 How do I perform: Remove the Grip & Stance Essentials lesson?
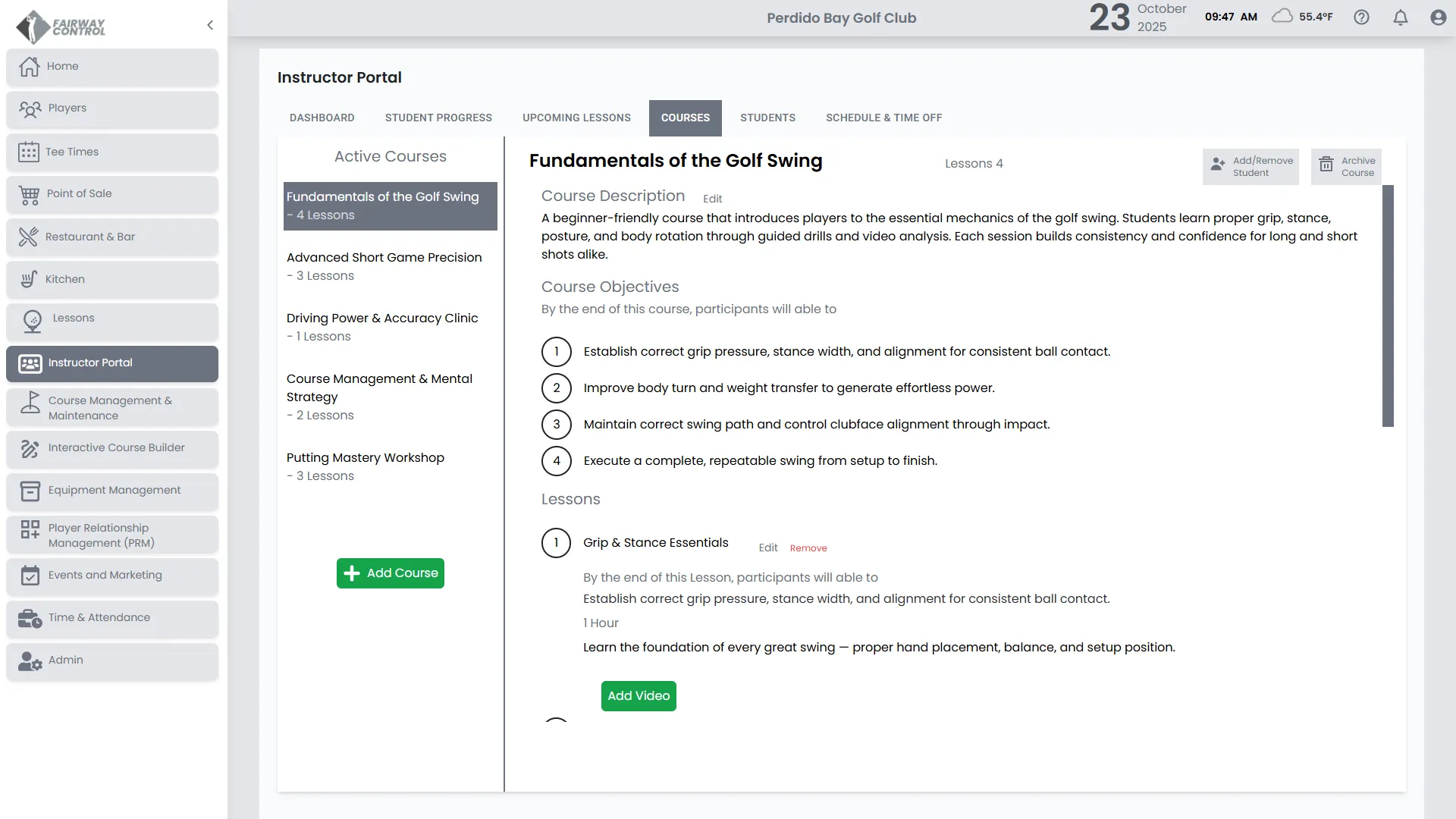point(808,548)
